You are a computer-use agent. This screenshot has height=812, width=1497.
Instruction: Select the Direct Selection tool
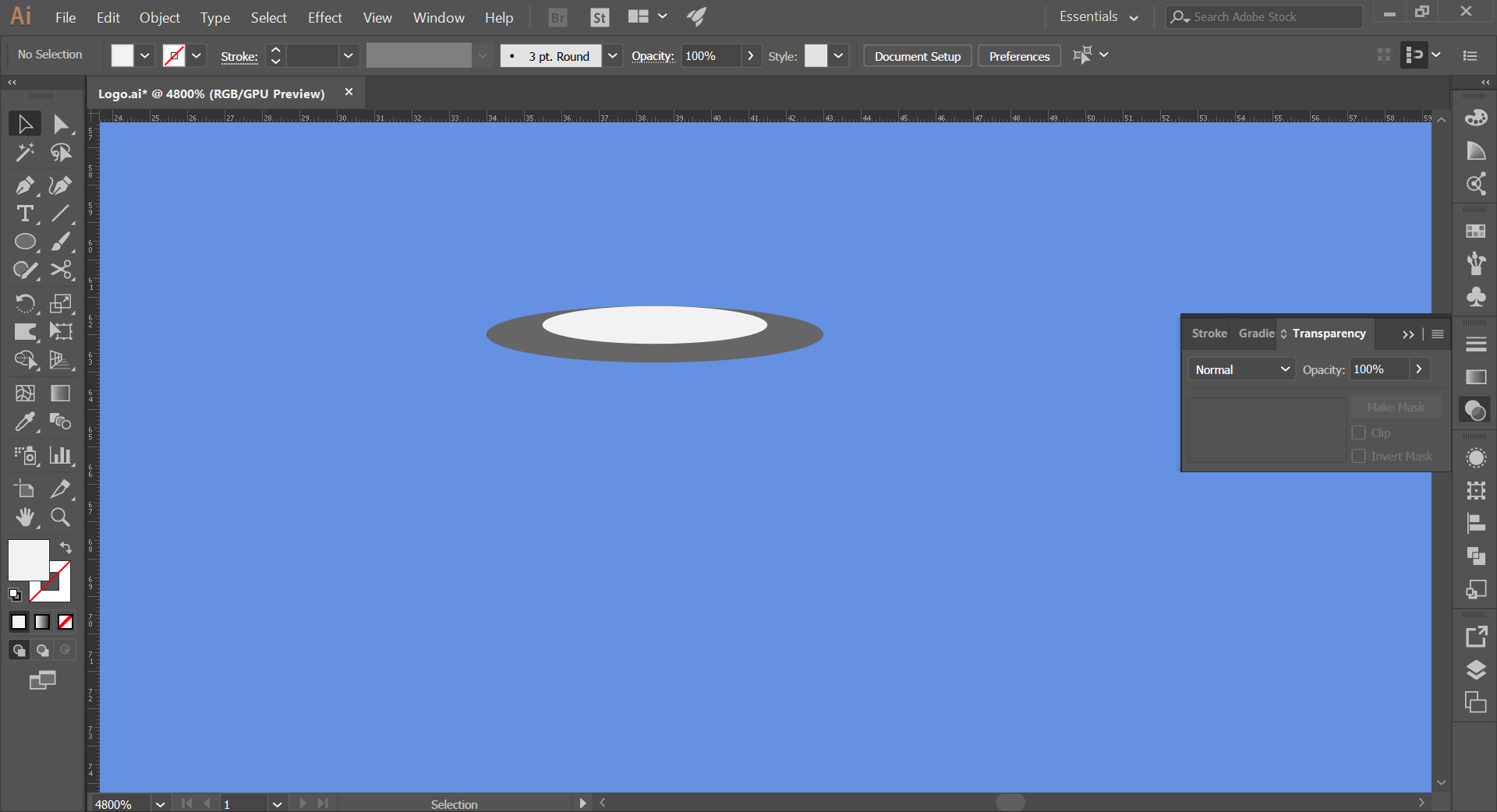coord(61,124)
